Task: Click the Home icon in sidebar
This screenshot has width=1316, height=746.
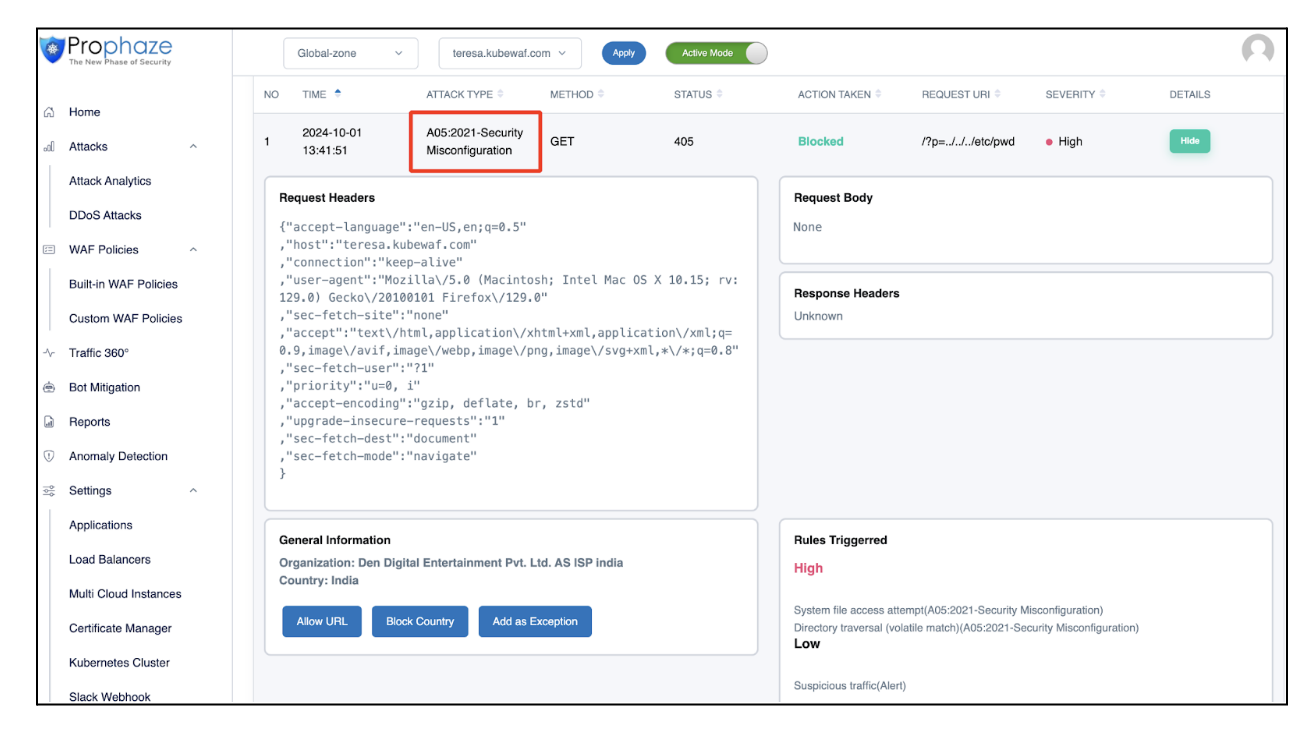Action: [48, 112]
